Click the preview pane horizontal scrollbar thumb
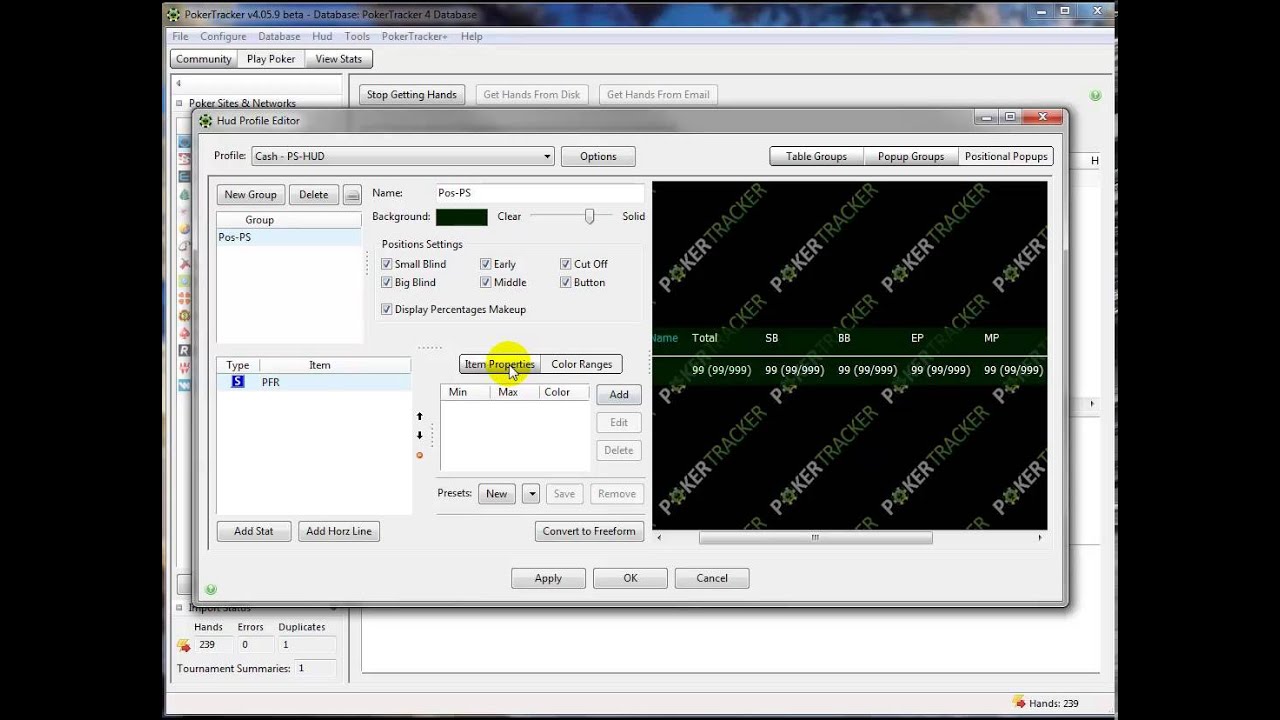 click(x=815, y=537)
